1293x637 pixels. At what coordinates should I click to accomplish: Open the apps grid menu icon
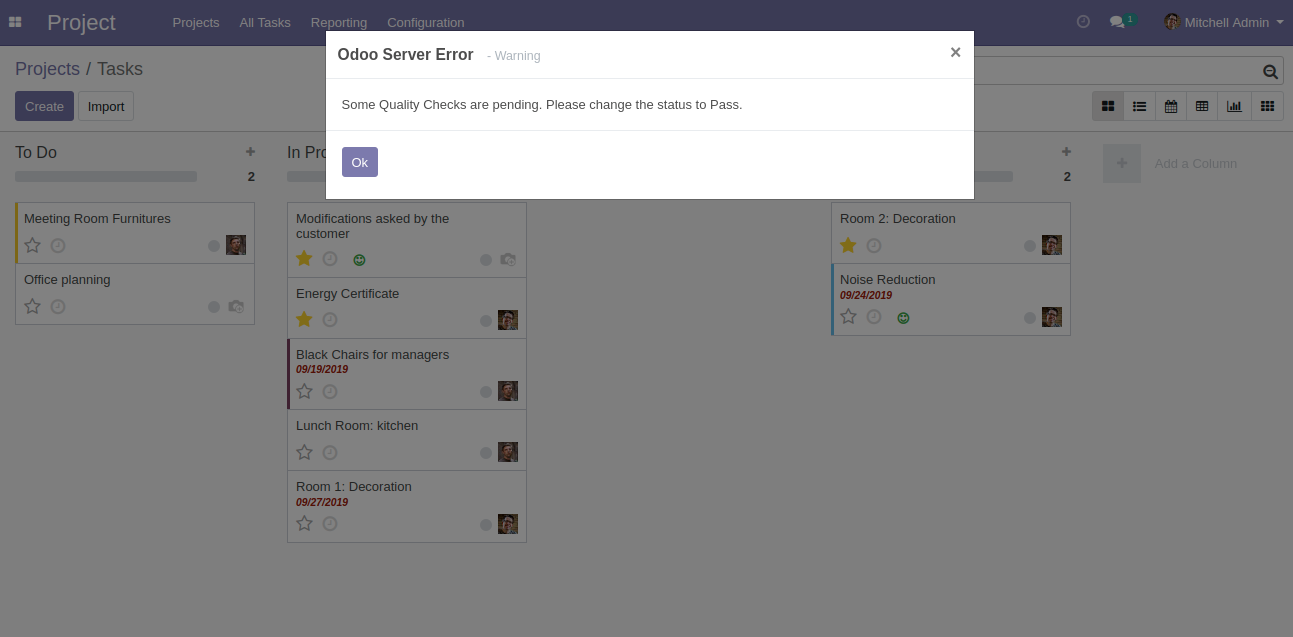tap(15, 22)
